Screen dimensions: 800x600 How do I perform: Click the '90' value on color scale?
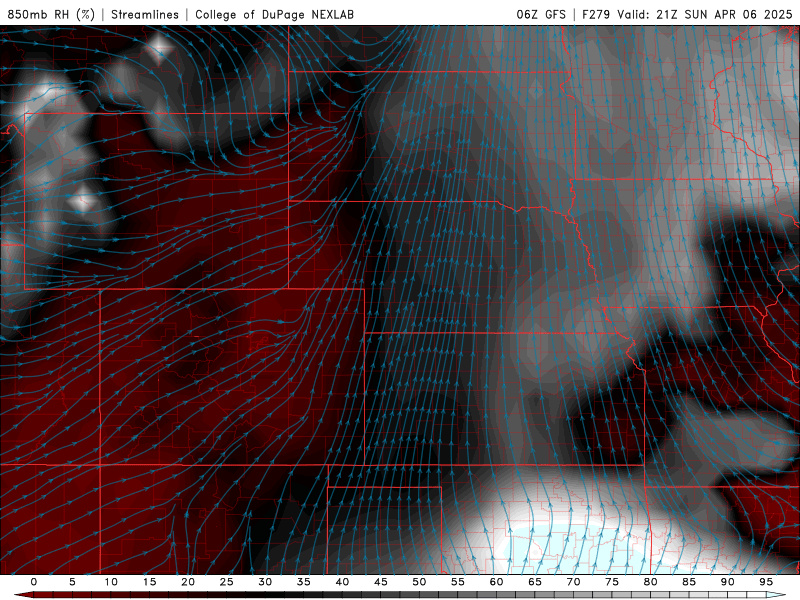click(728, 582)
